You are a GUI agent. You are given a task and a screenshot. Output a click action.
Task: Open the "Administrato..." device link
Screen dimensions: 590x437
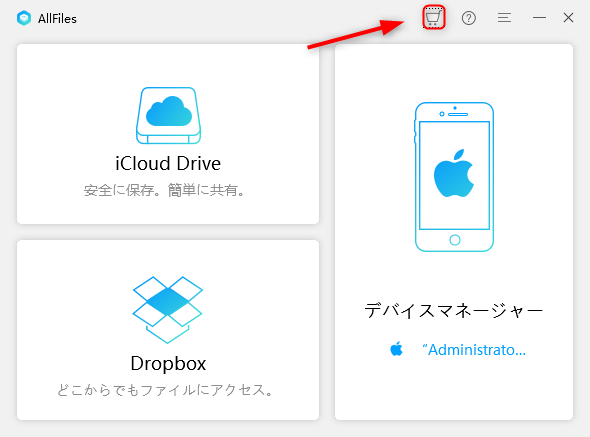point(474,350)
